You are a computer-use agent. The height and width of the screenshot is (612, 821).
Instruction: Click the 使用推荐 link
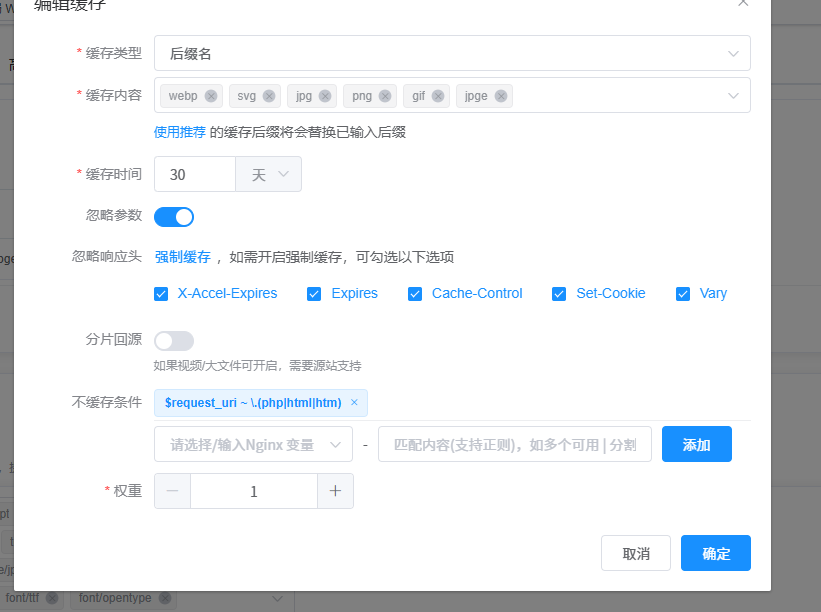click(x=180, y=132)
